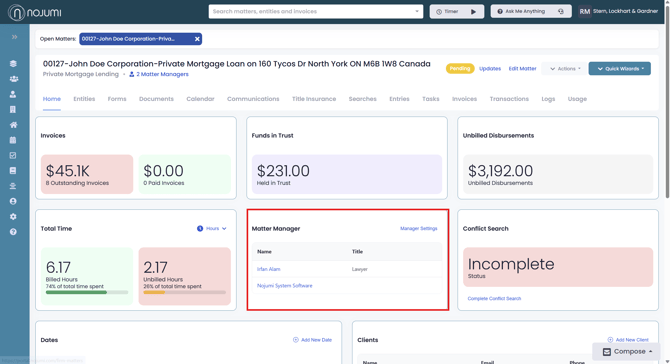670x364 pixels.
Task: Open Irfan Alam manager profile
Action: (269, 269)
